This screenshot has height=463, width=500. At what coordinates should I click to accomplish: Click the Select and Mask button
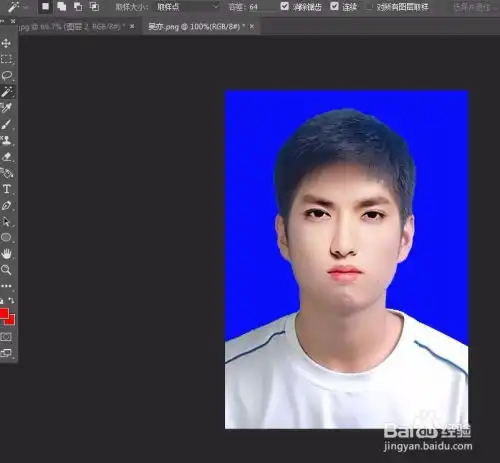coord(473,7)
